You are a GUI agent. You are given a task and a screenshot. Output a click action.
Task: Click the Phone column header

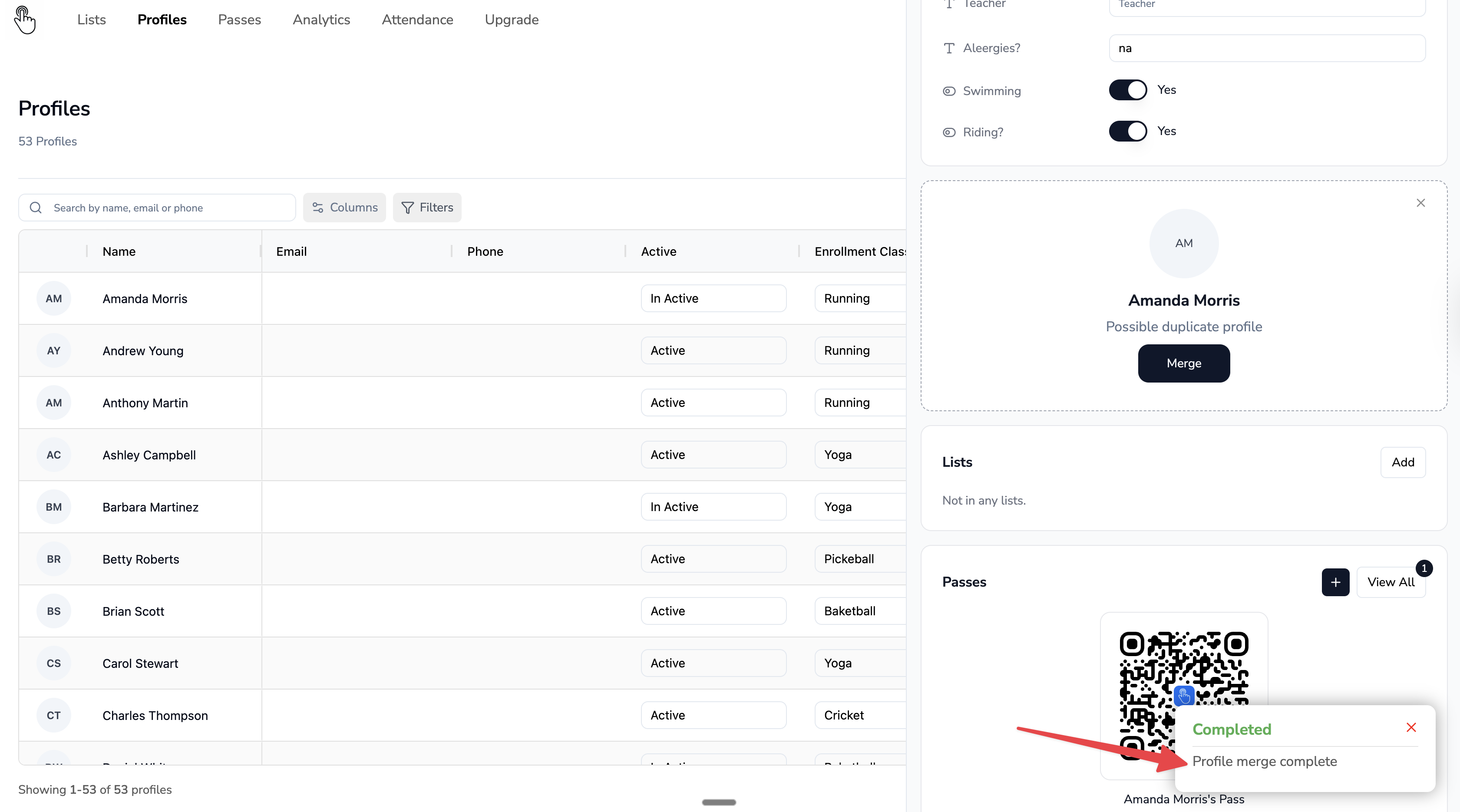485,251
